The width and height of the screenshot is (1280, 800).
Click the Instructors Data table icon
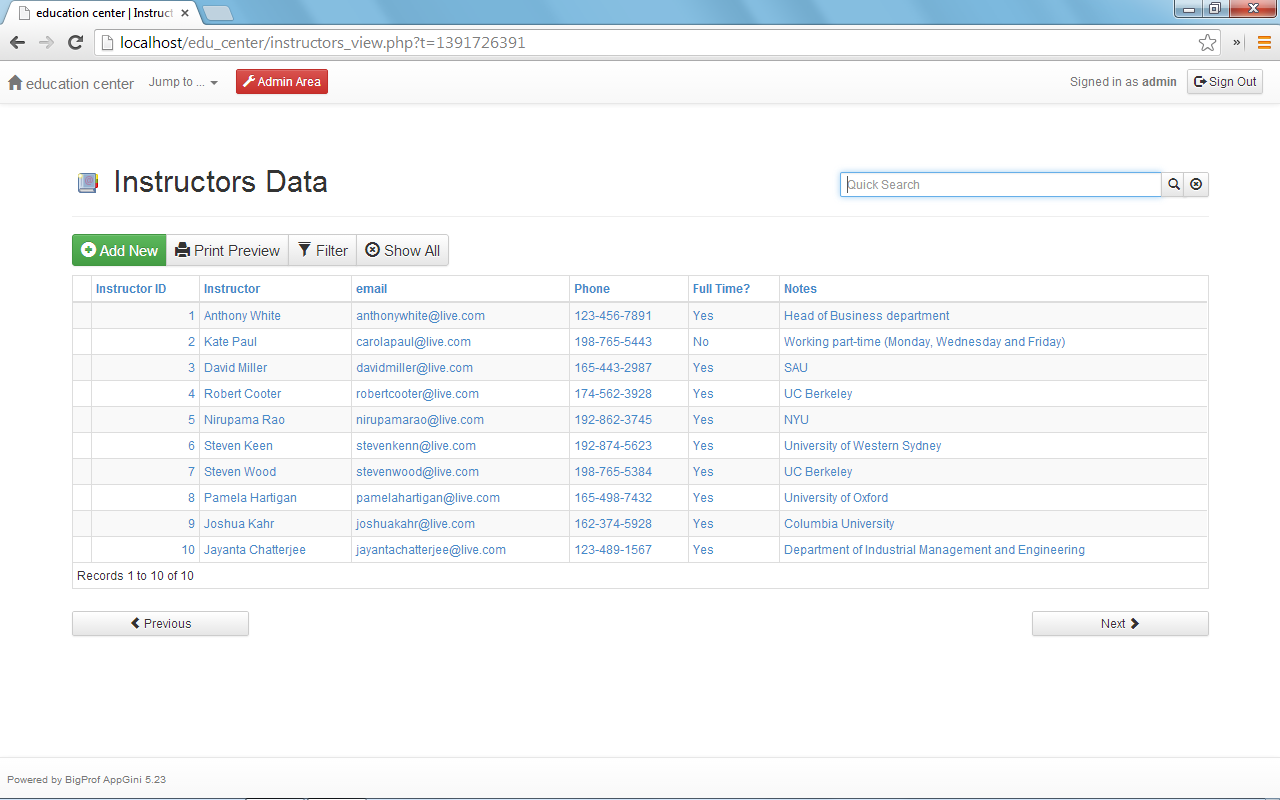click(x=88, y=183)
